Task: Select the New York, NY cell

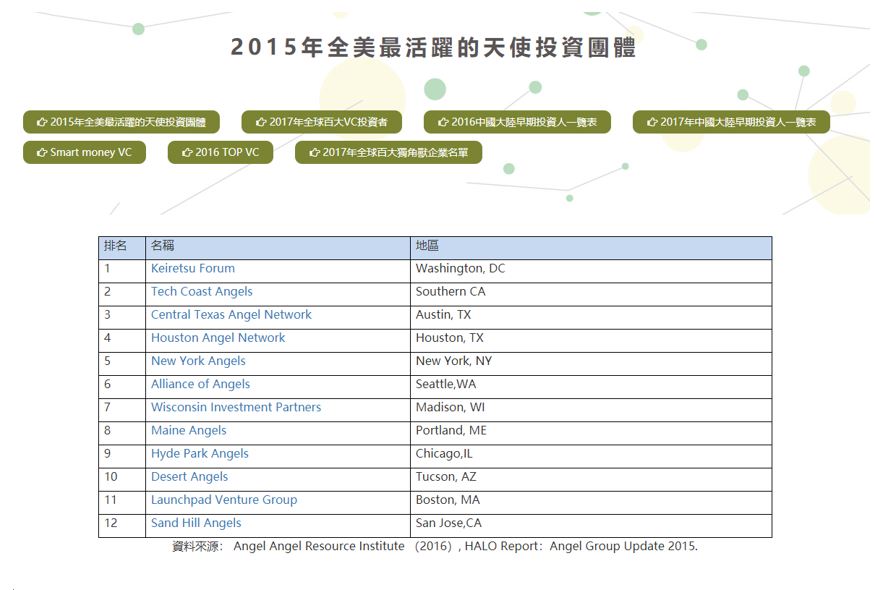Action: click(591, 363)
